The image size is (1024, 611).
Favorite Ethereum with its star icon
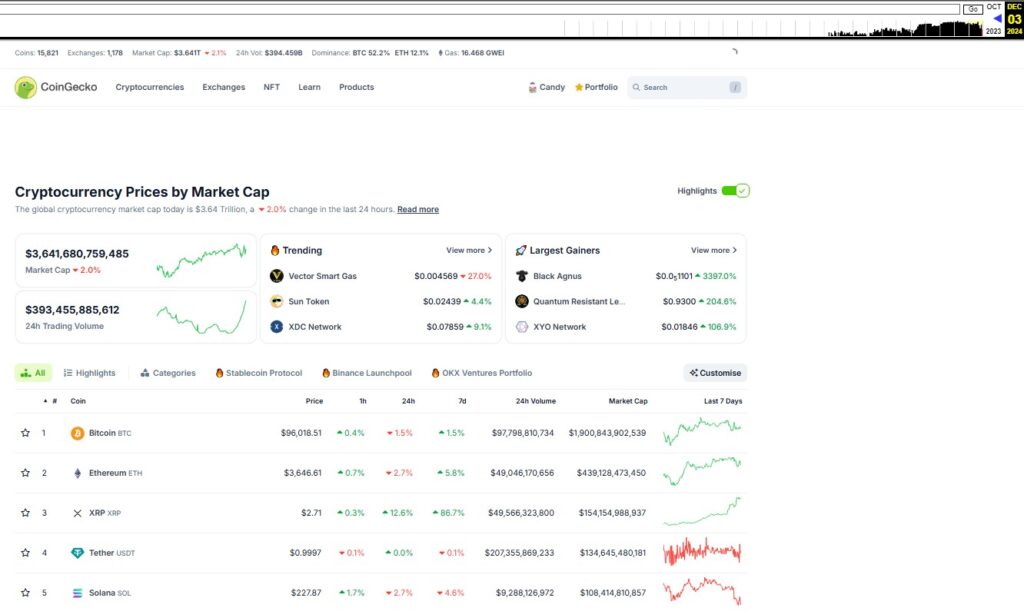(25, 473)
